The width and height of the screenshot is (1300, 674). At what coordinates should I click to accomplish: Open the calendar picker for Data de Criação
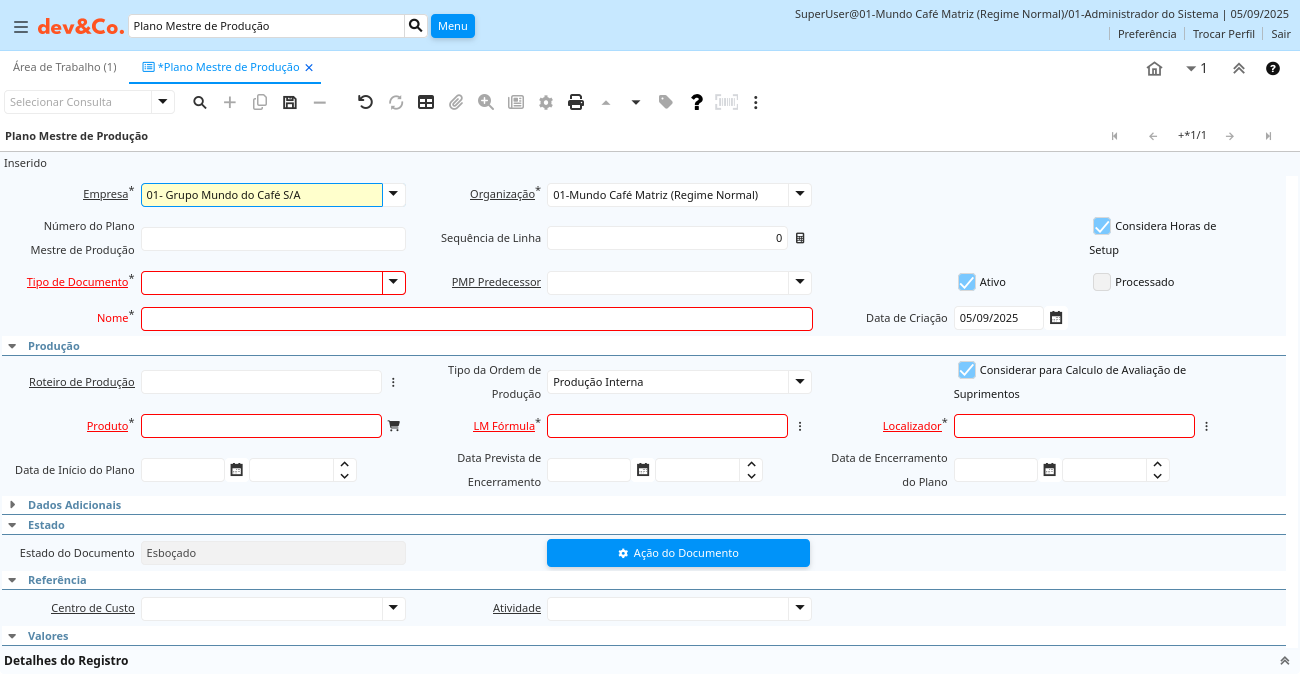pyautogui.click(x=1056, y=318)
